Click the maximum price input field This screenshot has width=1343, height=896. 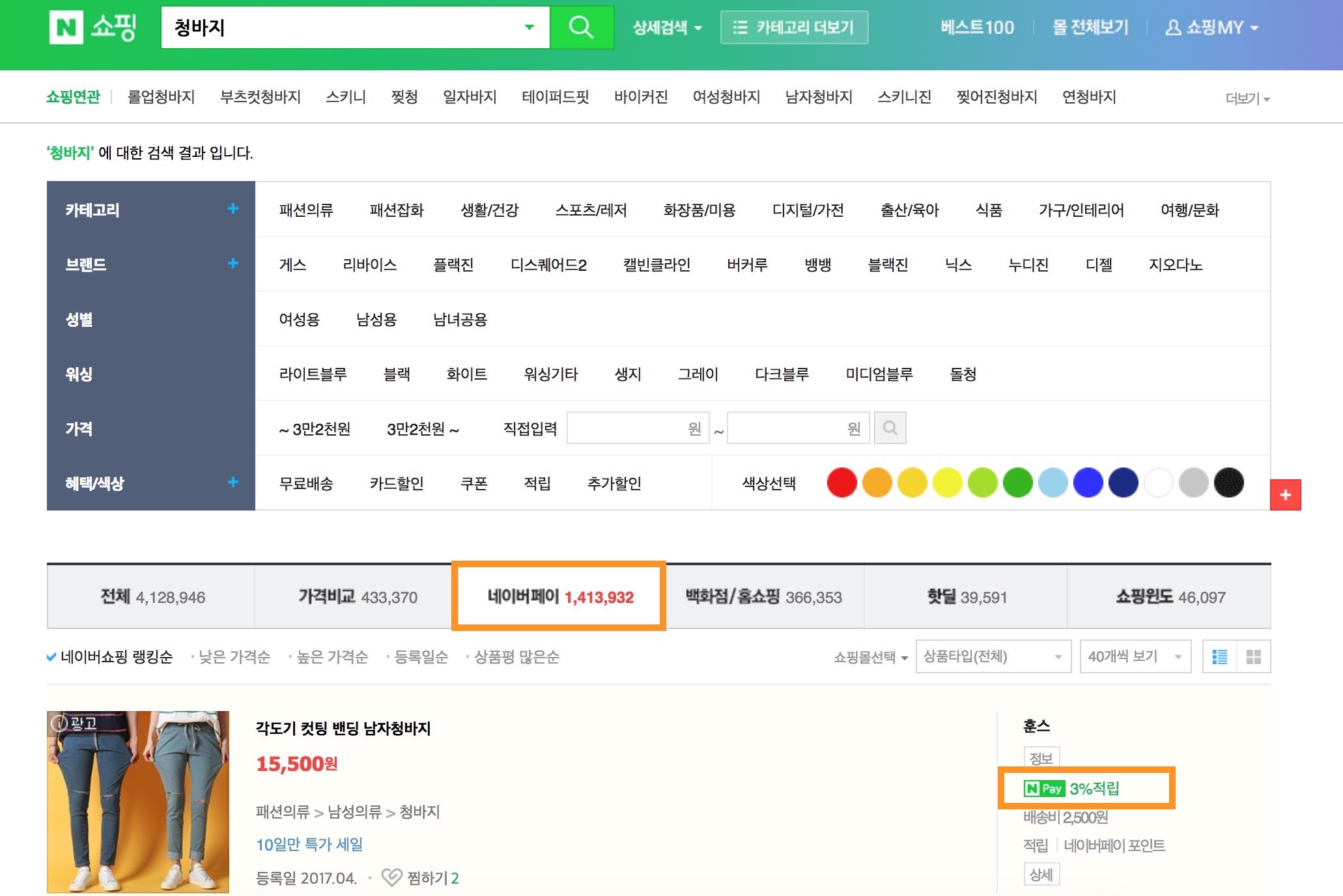(x=799, y=428)
